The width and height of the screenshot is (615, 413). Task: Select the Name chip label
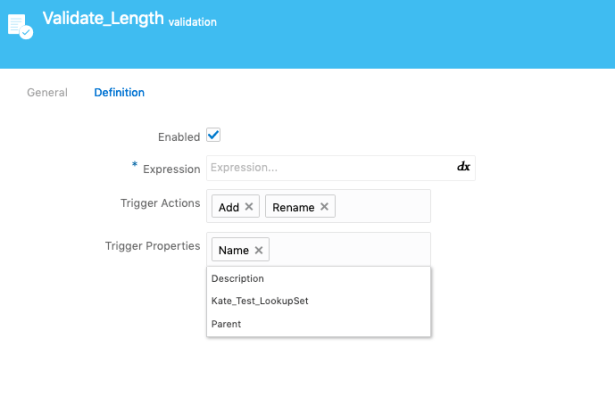click(x=233, y=250)
